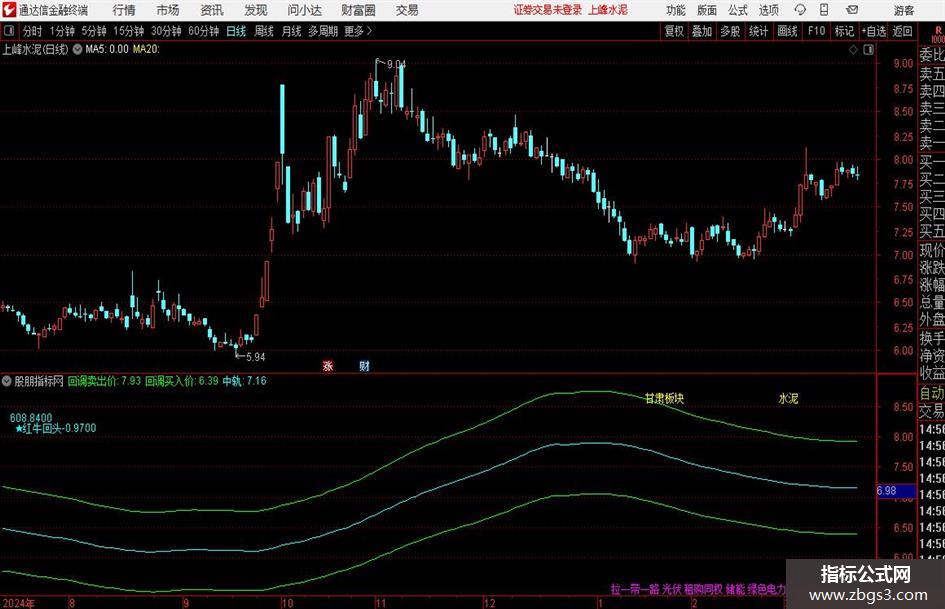This screenshot has width=945, height=609.
Task: Open the 资讯 menu
Action: coord(212,10)
